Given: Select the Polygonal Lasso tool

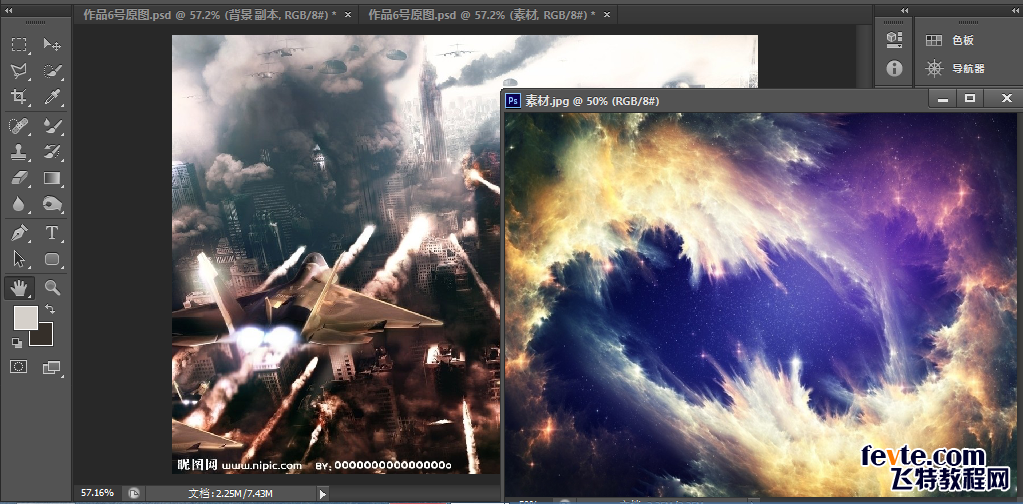Looking at the screenshot, I should pyautogui.click(x=19, y=70).
